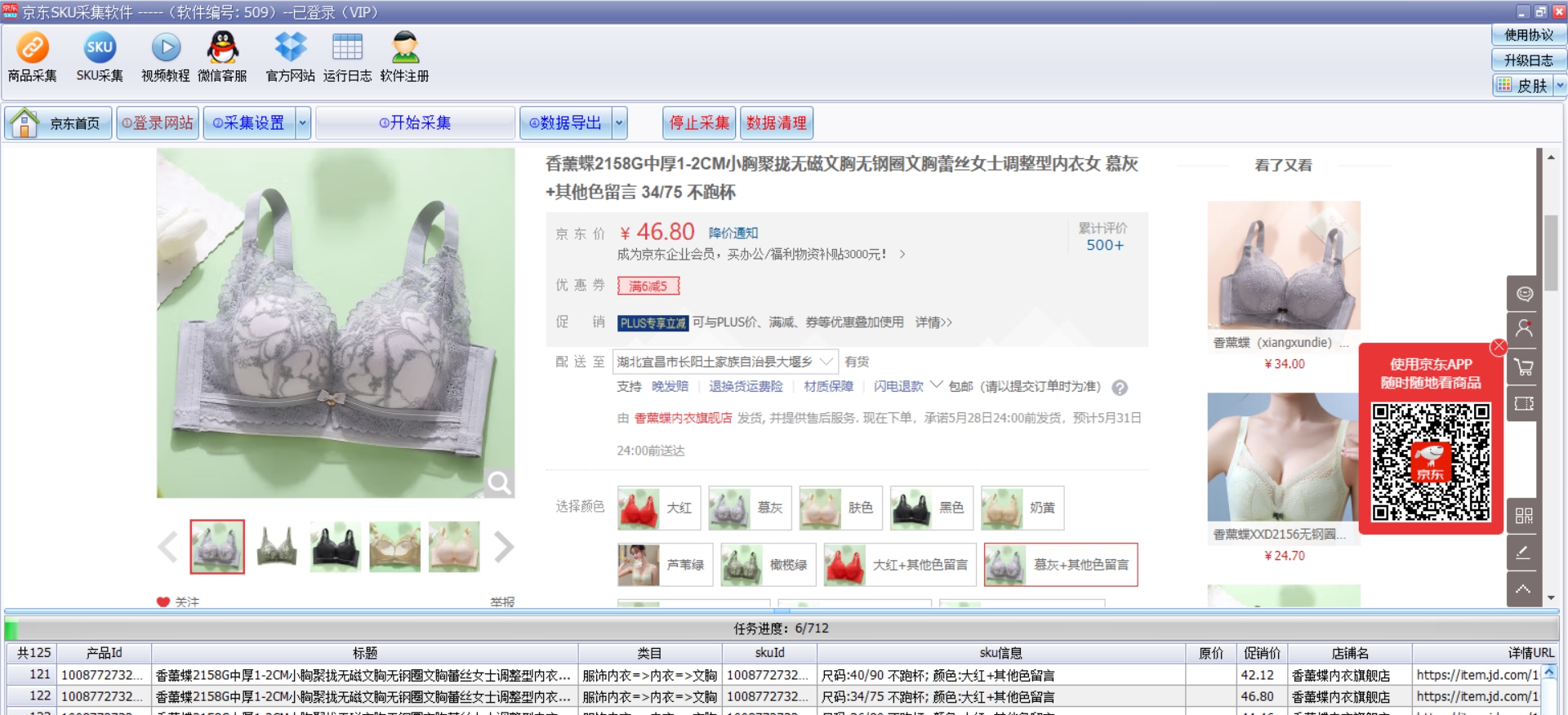Choose 奶黄 color option

(1022, 508)
